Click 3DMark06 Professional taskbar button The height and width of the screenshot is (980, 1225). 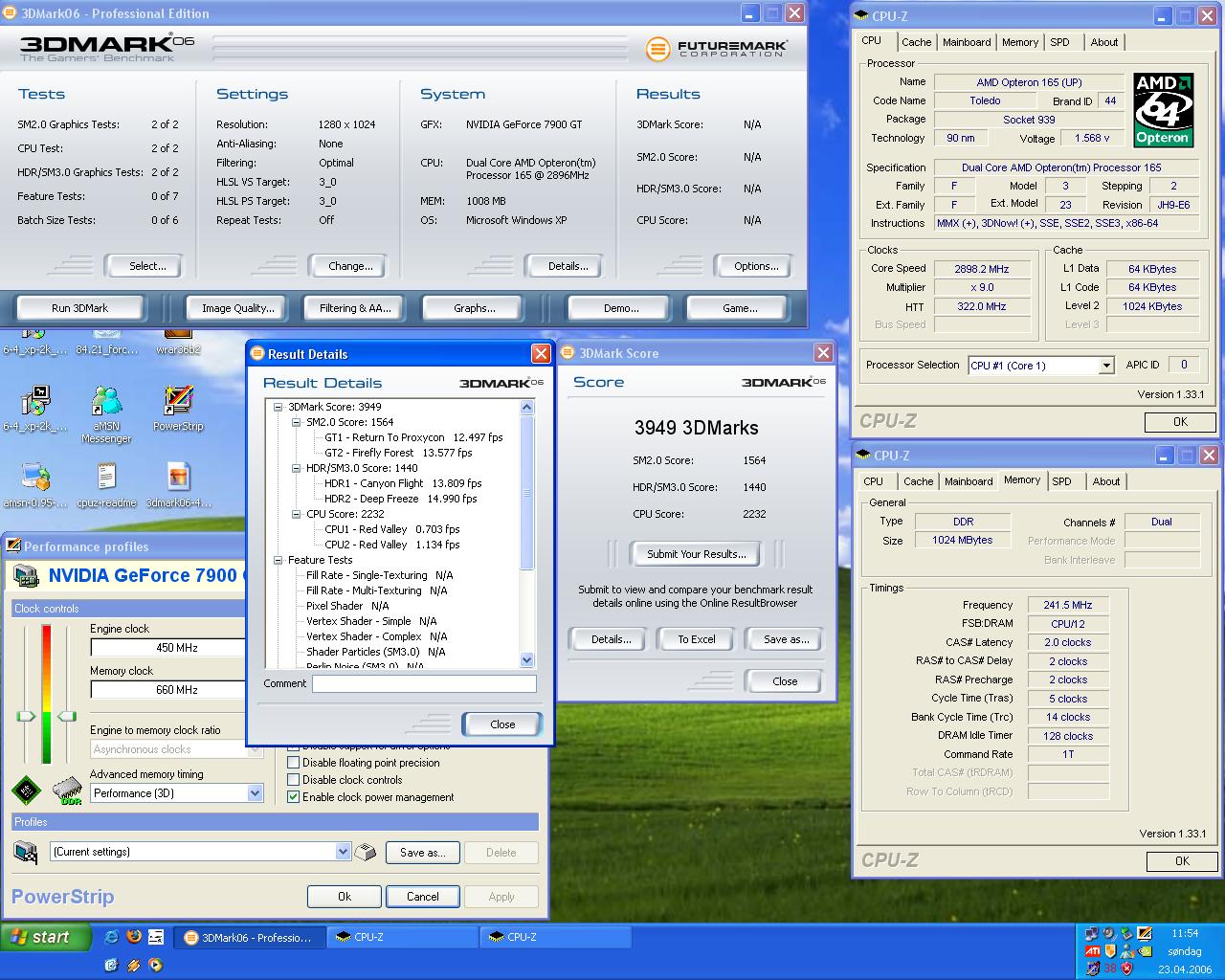249,938
